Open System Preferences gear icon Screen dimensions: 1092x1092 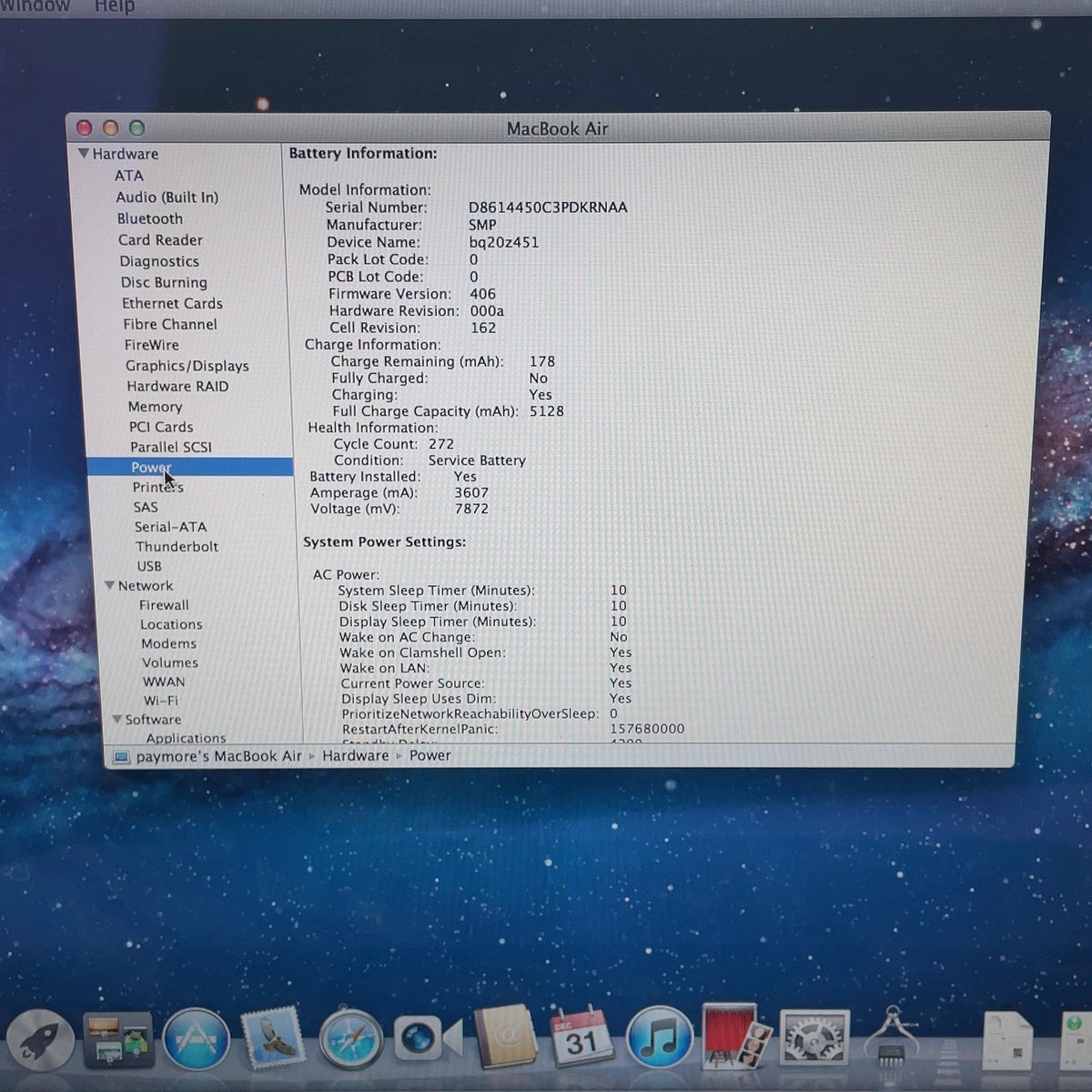pos(814,1036)
